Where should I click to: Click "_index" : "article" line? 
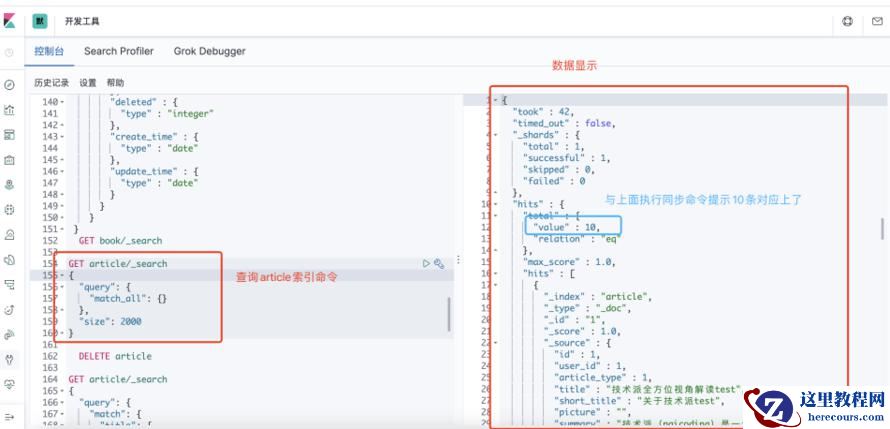coord(598,297)
